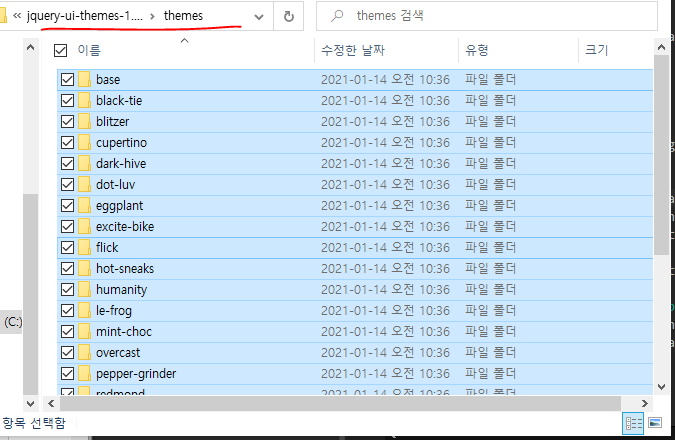
Task: Click the le-frog folder icon
Action: (84, 310)
